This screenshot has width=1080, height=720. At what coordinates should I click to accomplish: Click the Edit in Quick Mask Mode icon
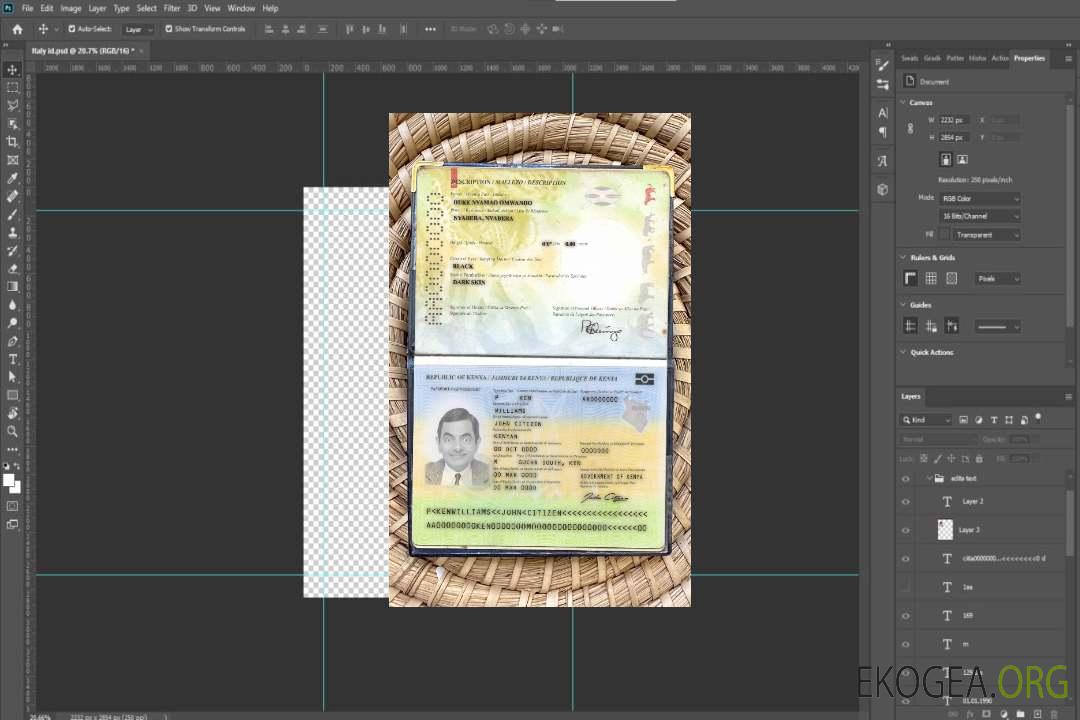[x=12, y=506]
